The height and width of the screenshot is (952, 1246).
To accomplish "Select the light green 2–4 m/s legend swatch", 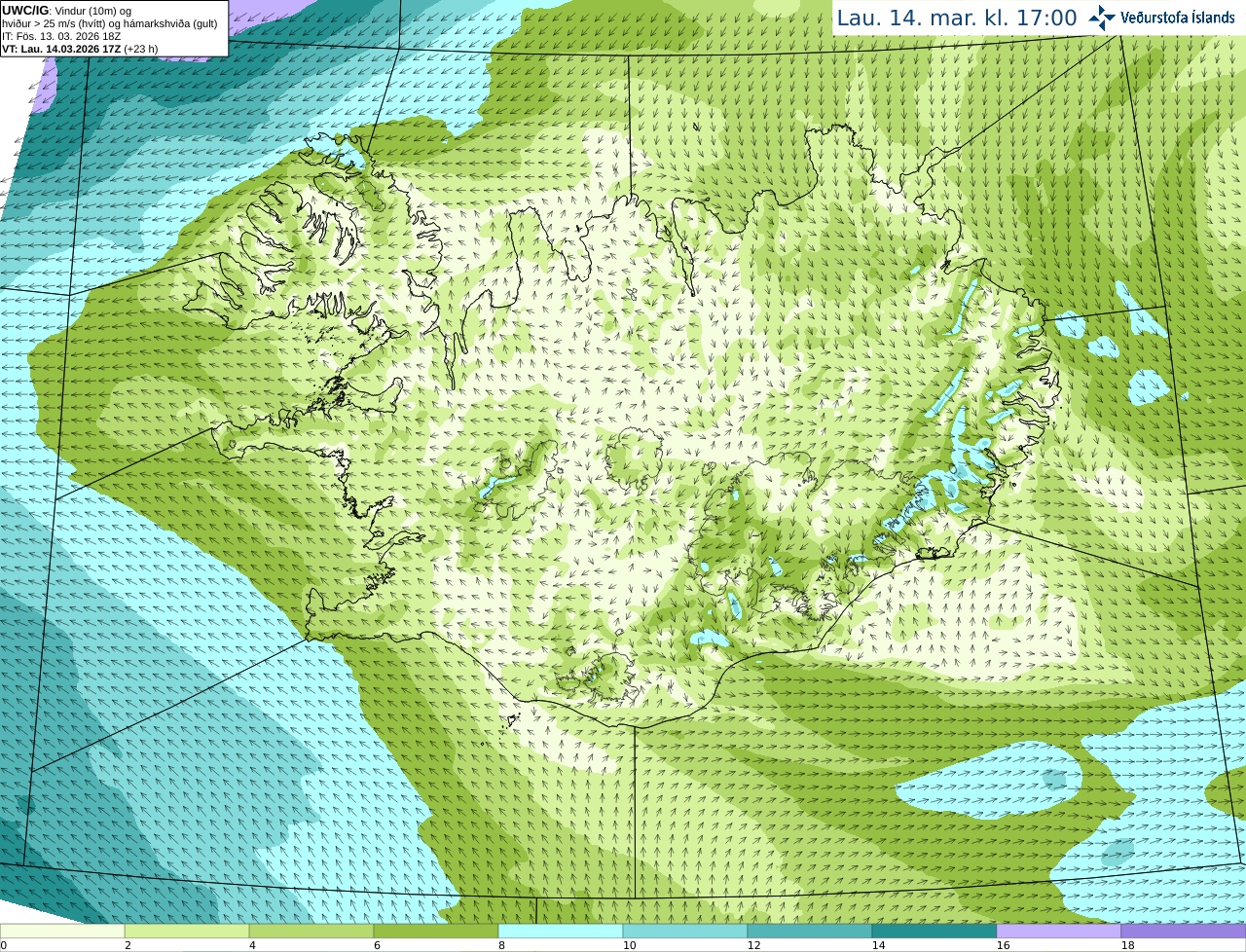I will (x=187, y=932).
